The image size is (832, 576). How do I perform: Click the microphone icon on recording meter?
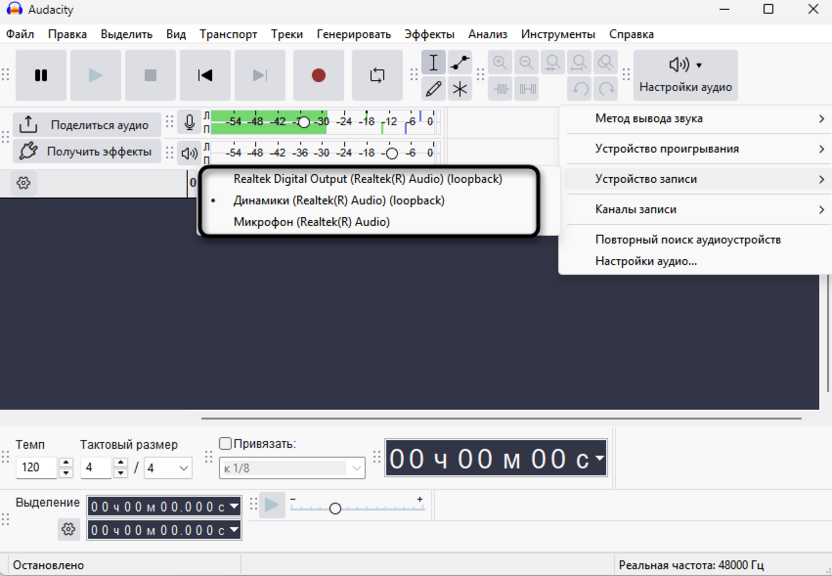[x=189, y=123]
